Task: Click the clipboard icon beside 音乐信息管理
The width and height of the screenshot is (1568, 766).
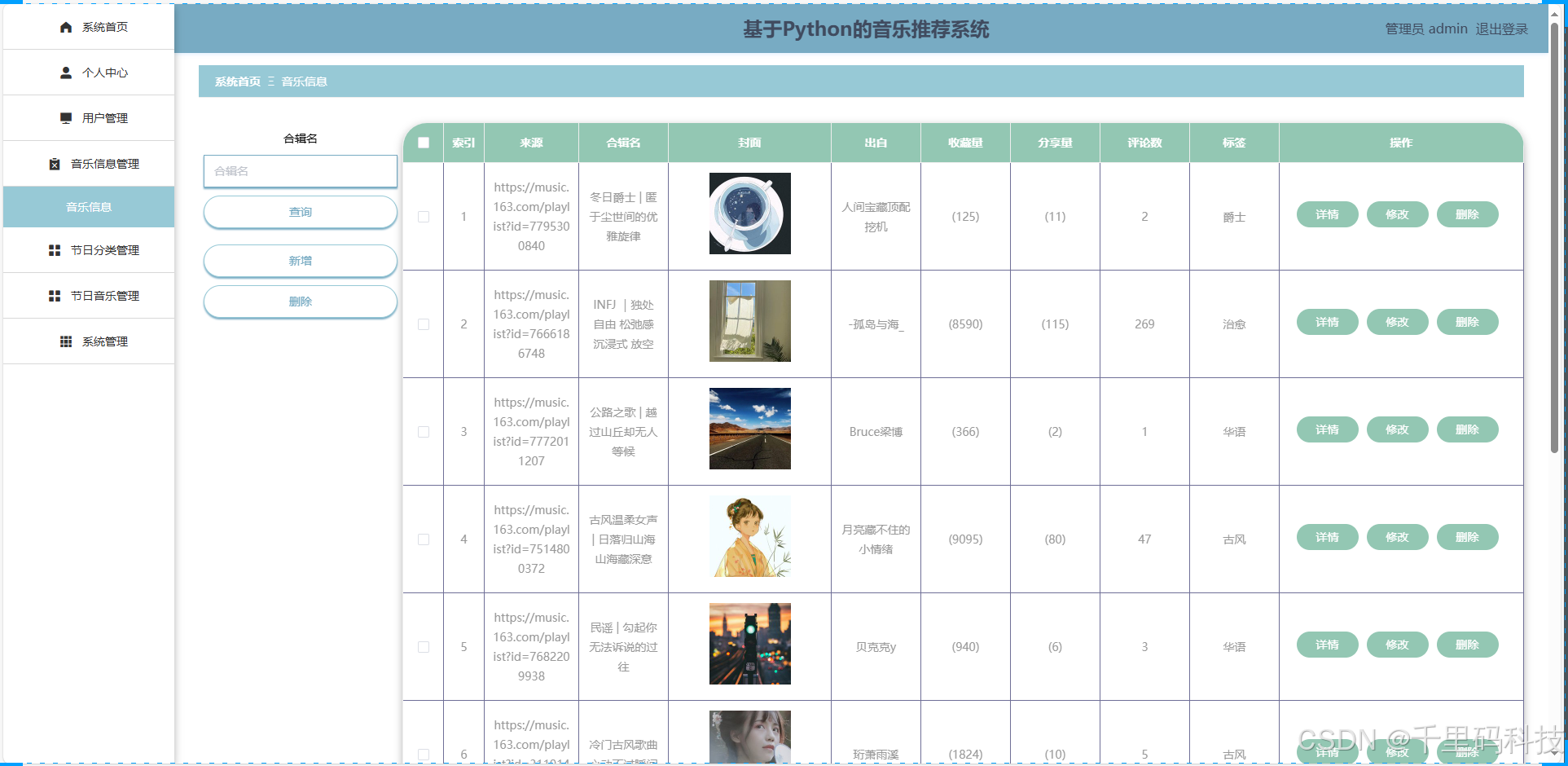Action: coord(55,164)
